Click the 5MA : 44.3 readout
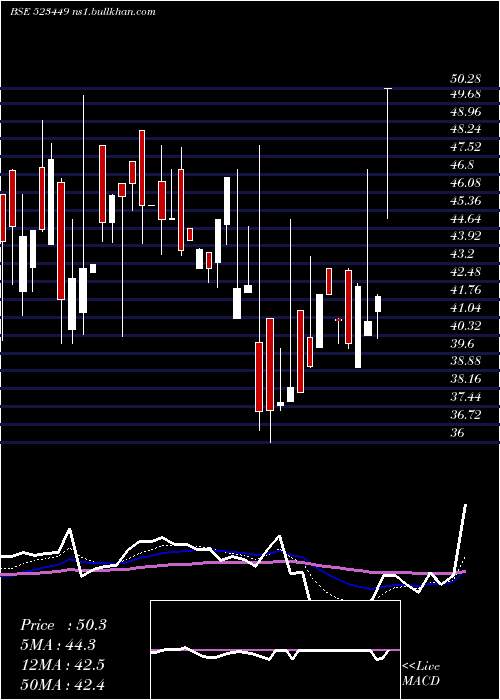500x700 pixels. coord(58,645)
